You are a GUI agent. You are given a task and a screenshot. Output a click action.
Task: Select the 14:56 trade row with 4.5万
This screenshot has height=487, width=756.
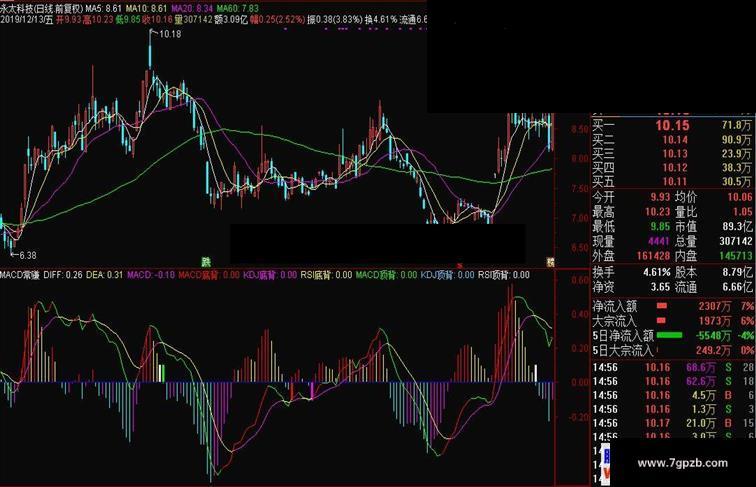click(673, 395)
